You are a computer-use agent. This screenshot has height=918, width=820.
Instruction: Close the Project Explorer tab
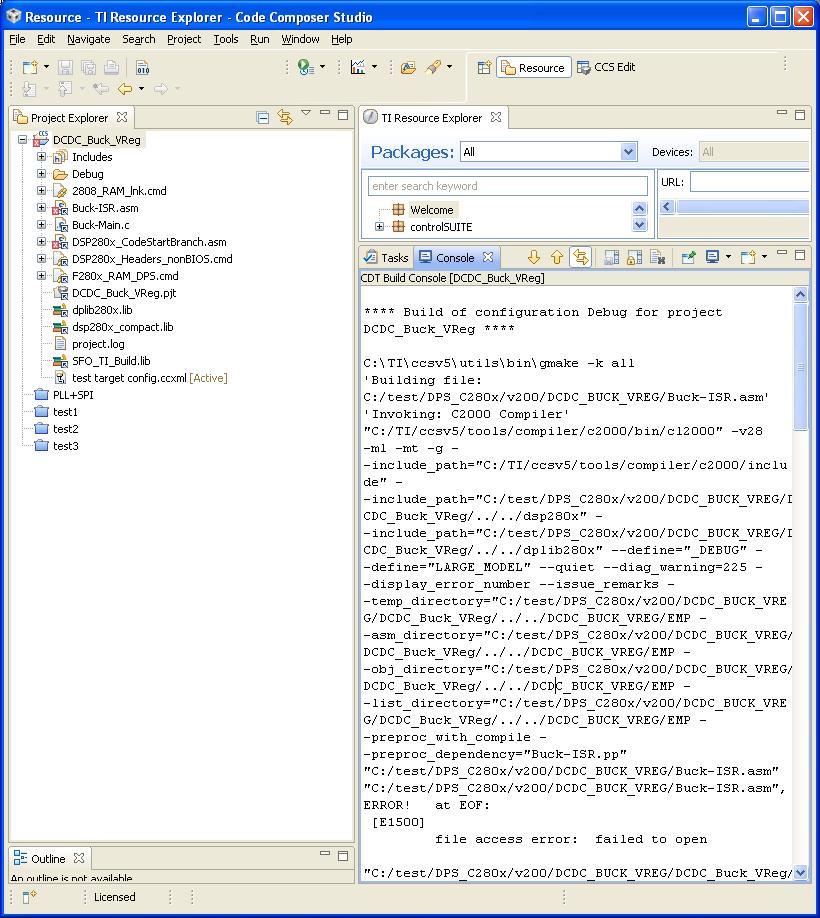(122, 117)
